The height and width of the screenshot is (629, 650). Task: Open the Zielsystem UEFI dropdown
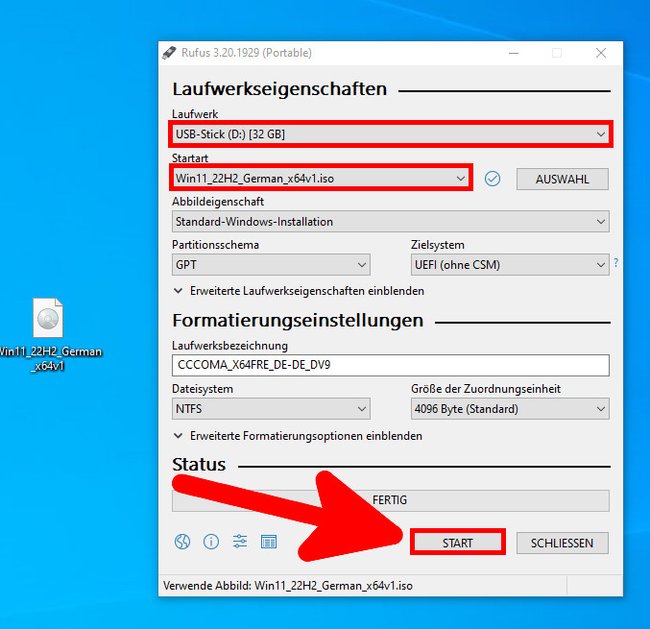(510, 265)
